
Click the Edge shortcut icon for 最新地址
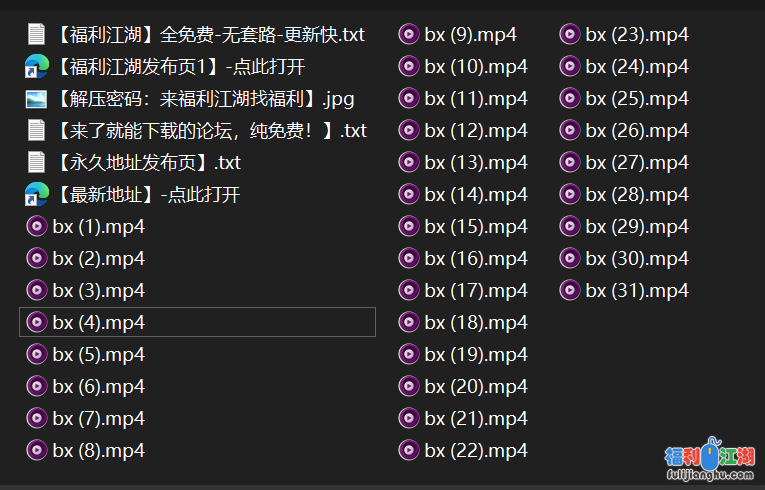point(36,195)
